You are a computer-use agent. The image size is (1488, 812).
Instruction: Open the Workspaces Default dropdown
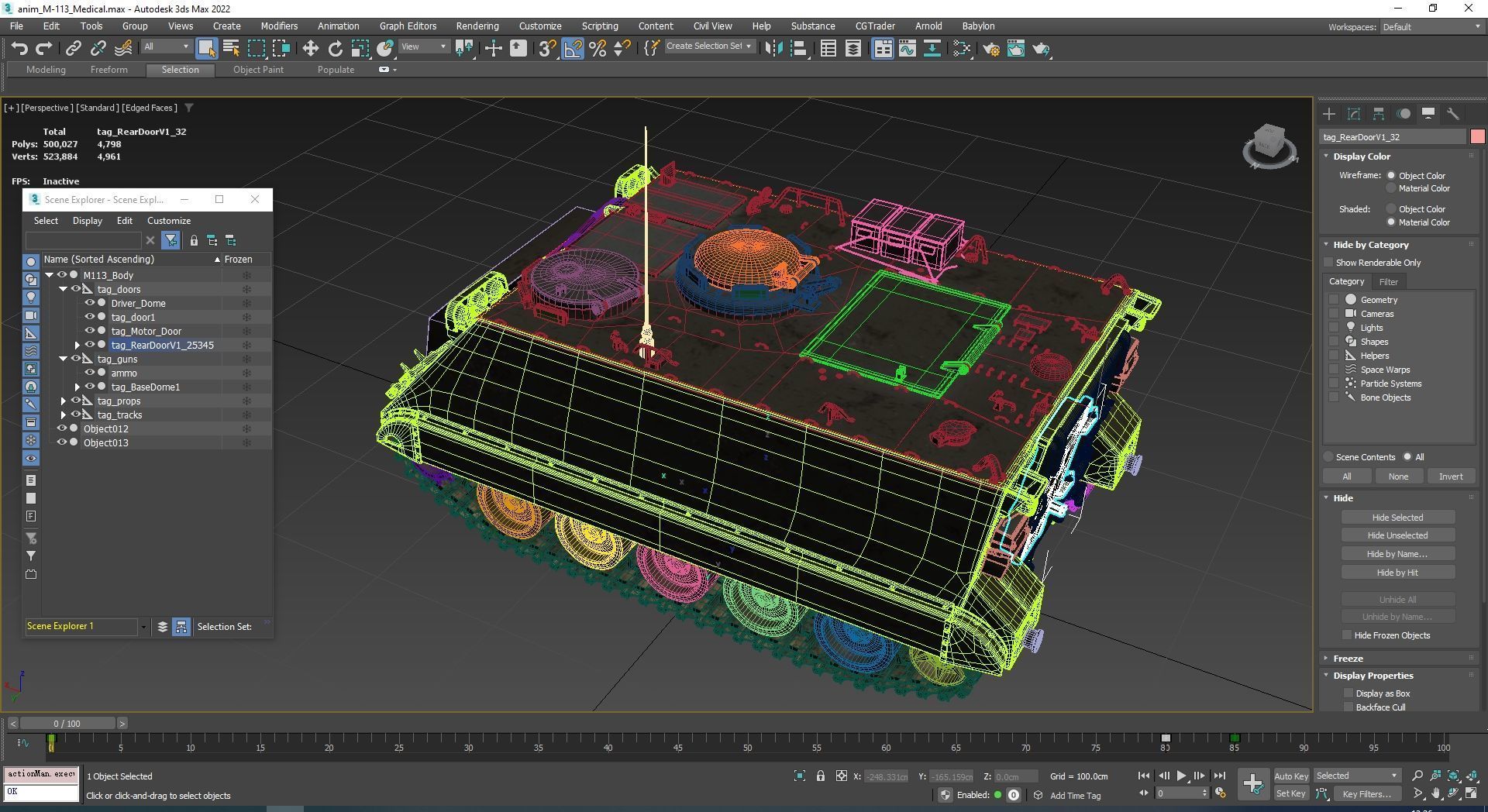pos(1431,26)
